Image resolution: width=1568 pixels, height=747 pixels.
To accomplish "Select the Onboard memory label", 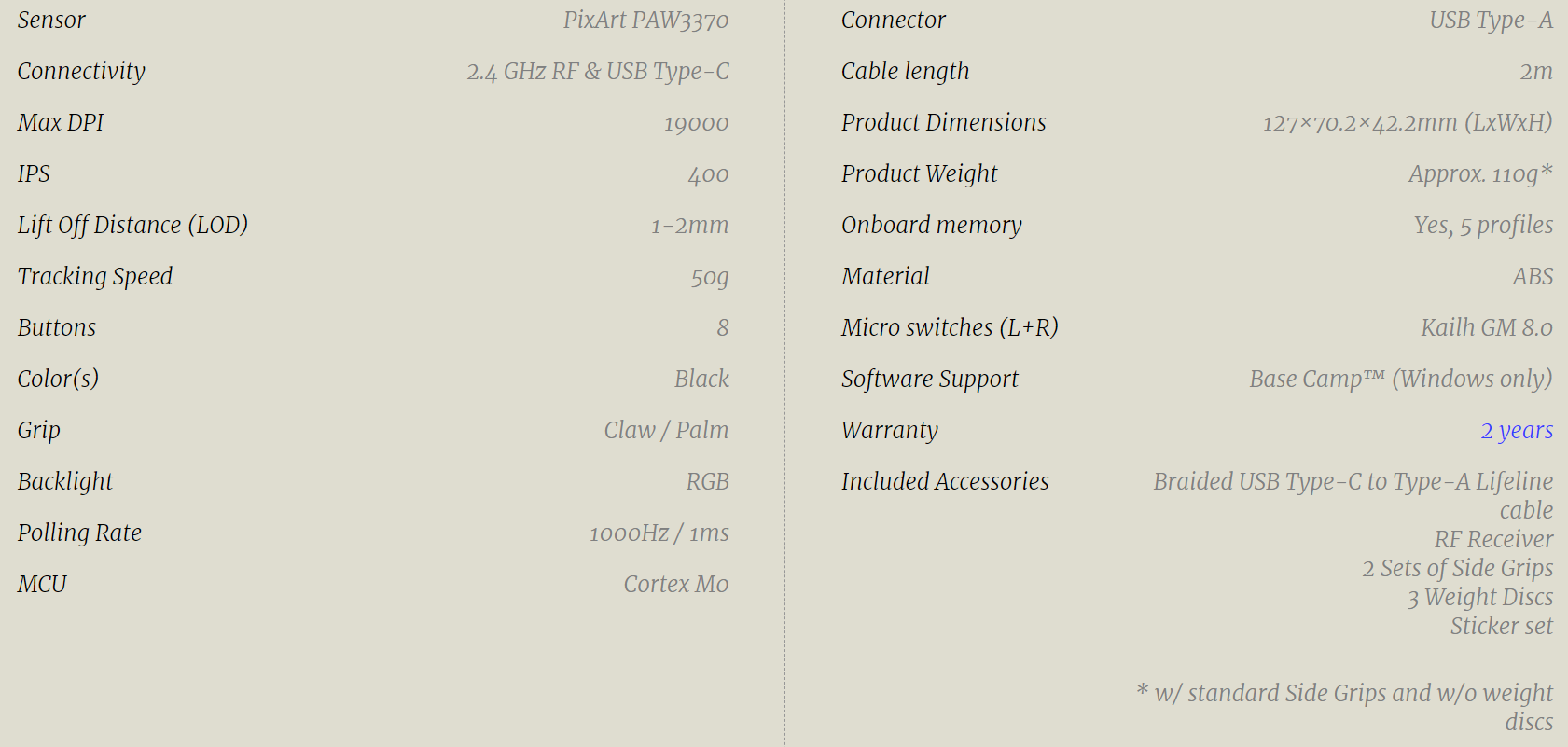I will tap(931, 226).
